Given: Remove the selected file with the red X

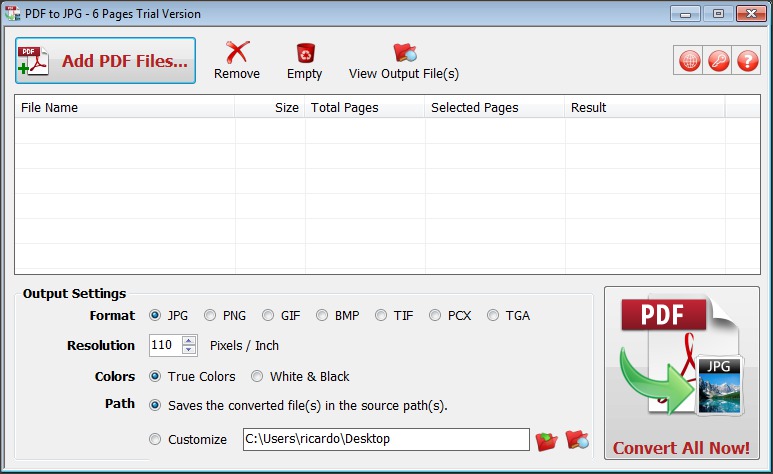Looking at the screenshot, I should 237,61.
